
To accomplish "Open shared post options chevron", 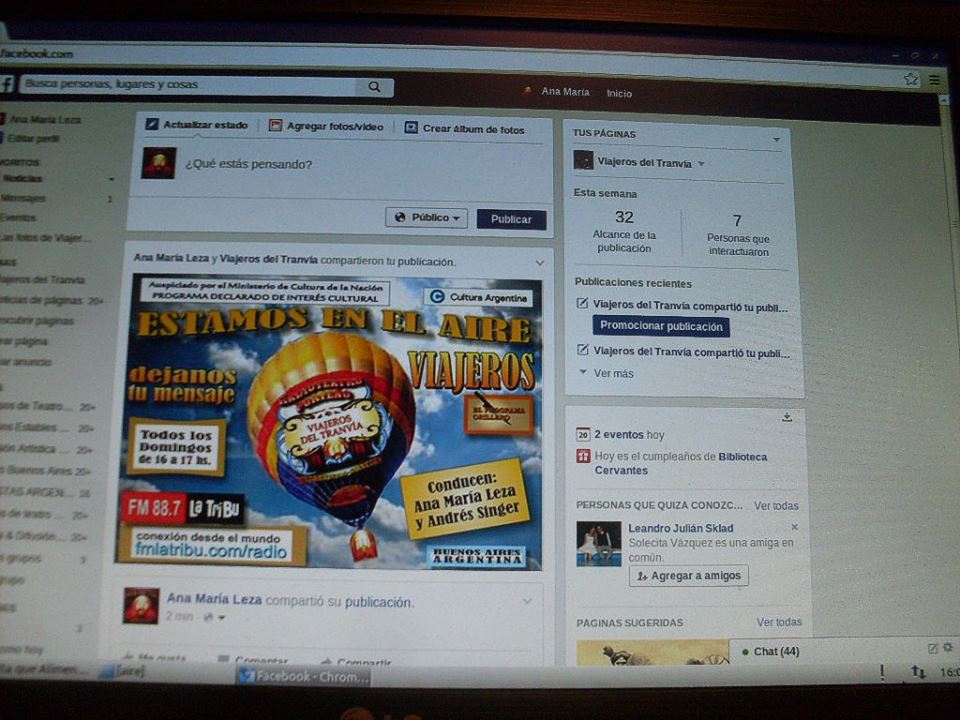I will [x=540, y=263].
